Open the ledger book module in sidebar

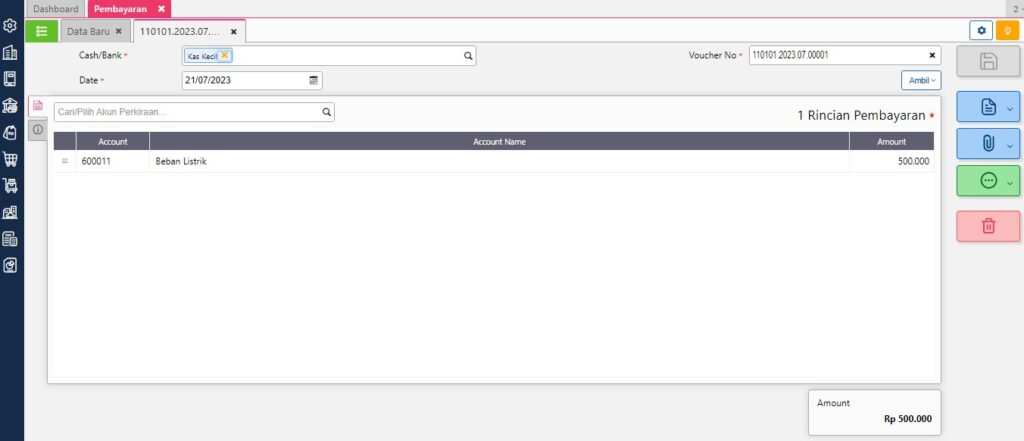(x=10, y=79)
